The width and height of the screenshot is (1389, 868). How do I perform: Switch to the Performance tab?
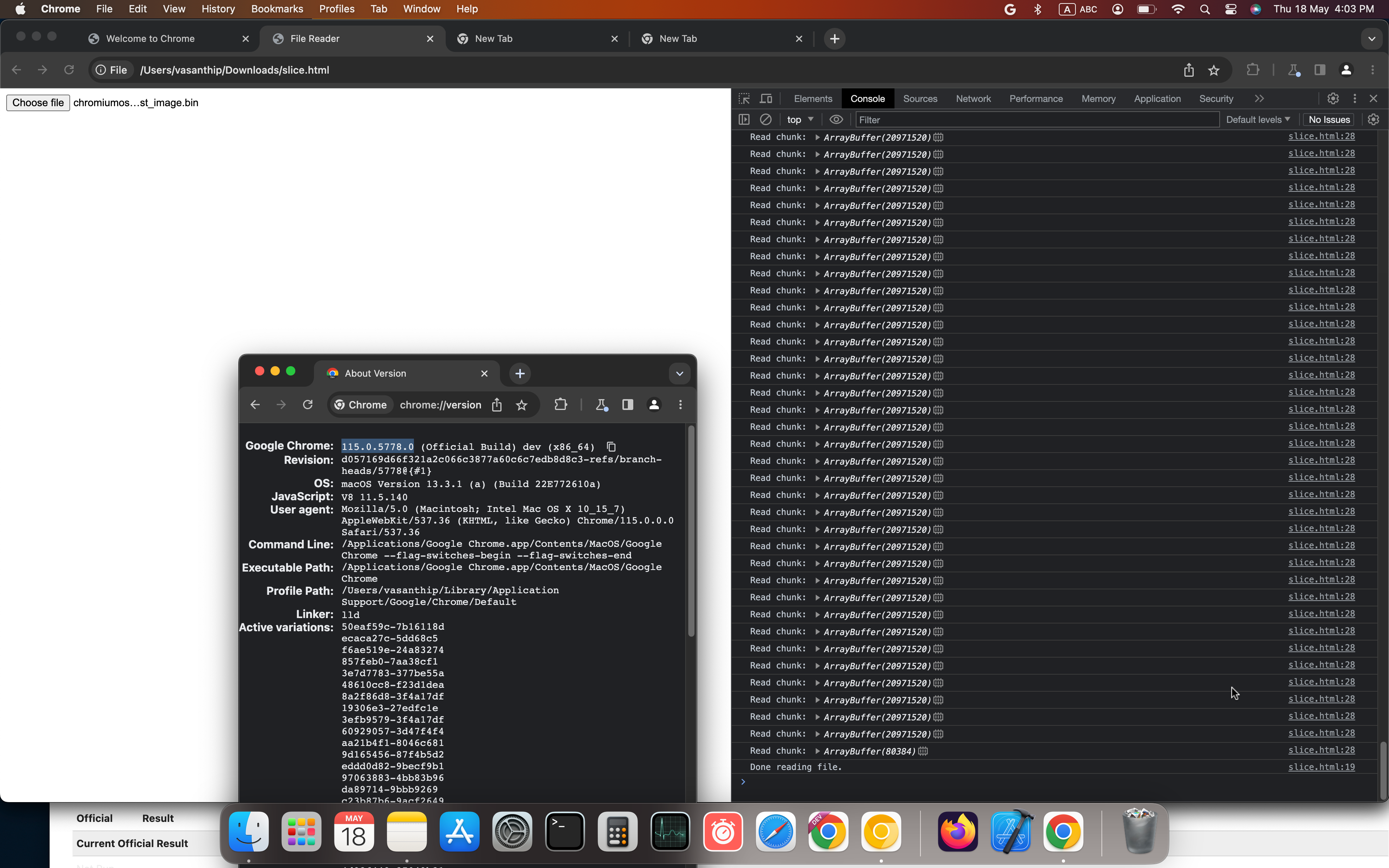(x=1036, y=99)
